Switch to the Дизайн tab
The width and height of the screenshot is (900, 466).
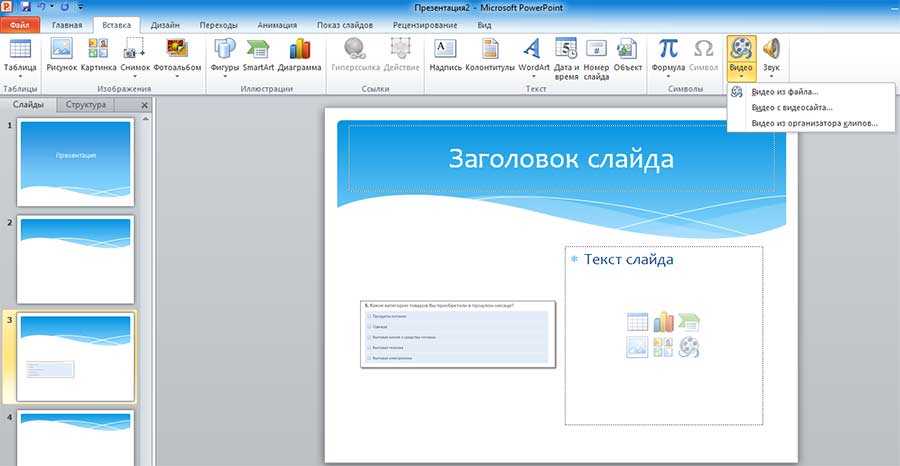(x=165, y=25)
